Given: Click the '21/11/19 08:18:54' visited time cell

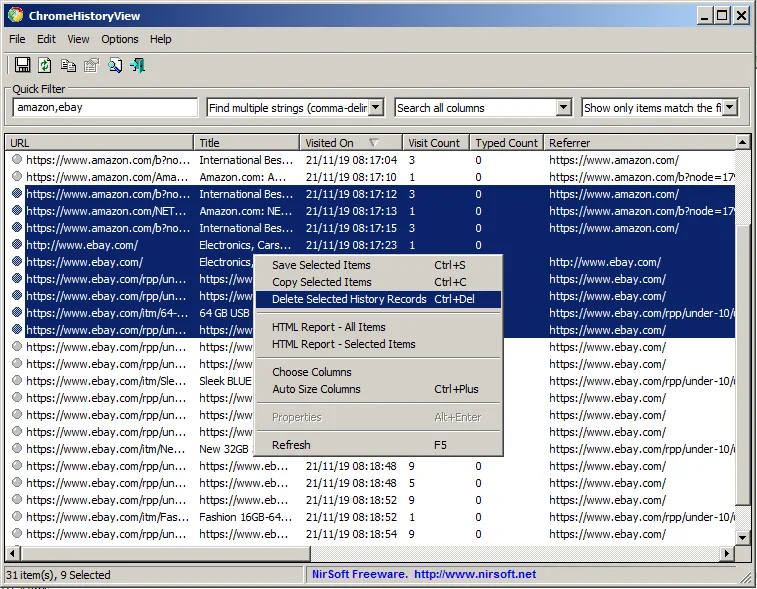Looking at the screenshot, I should (351, 534).
